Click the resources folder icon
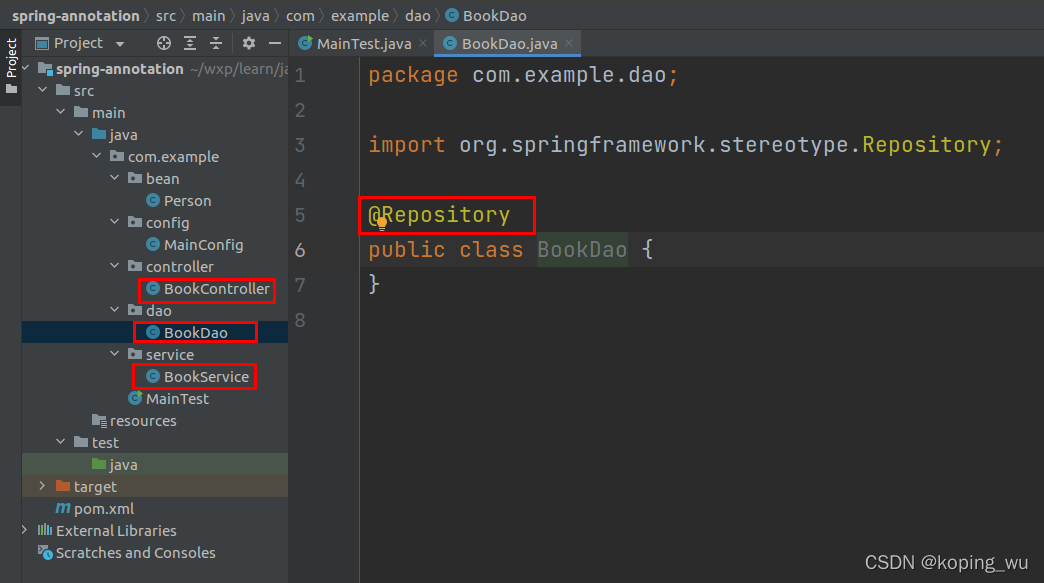1044x583 pixels. click(99, 421)
